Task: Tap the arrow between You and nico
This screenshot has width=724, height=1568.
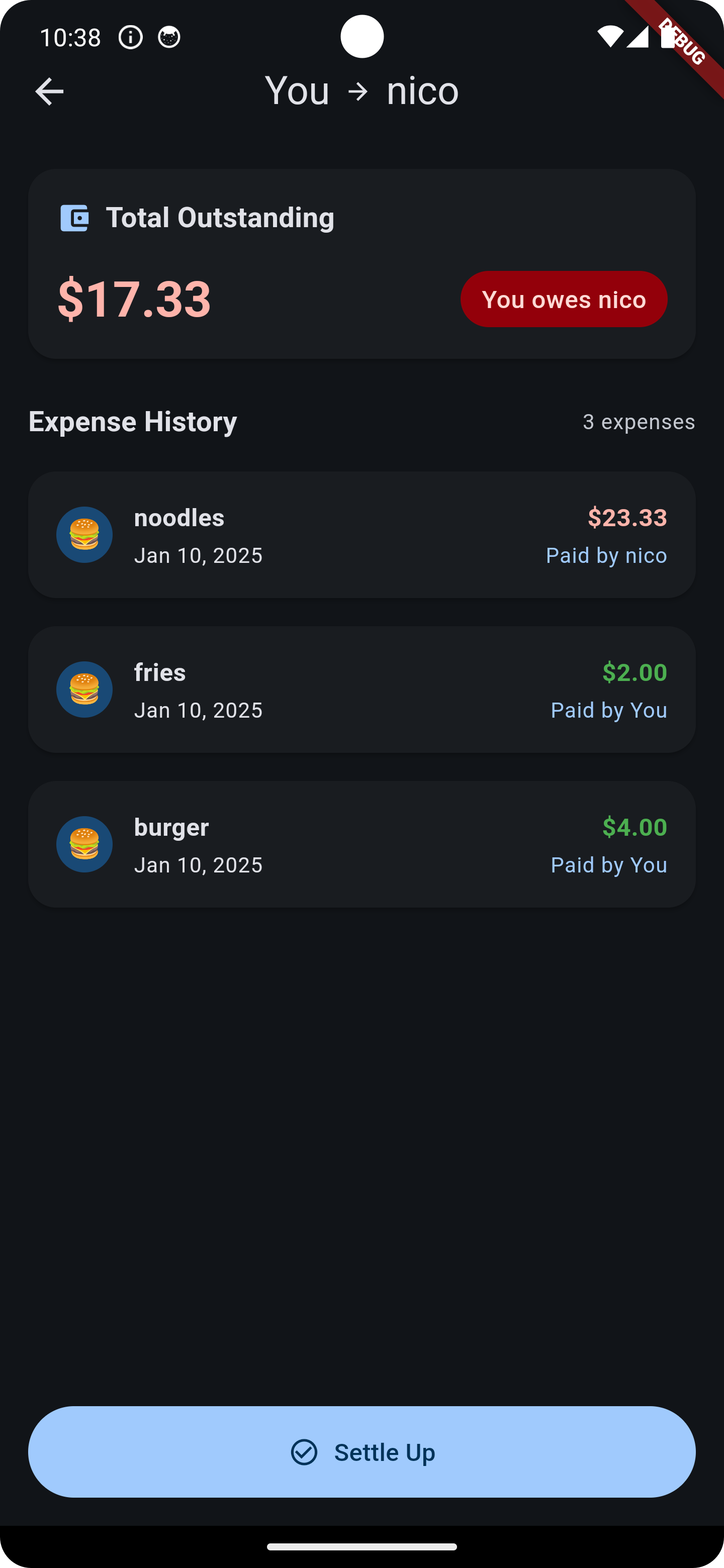Action: (x=358, y=91)
